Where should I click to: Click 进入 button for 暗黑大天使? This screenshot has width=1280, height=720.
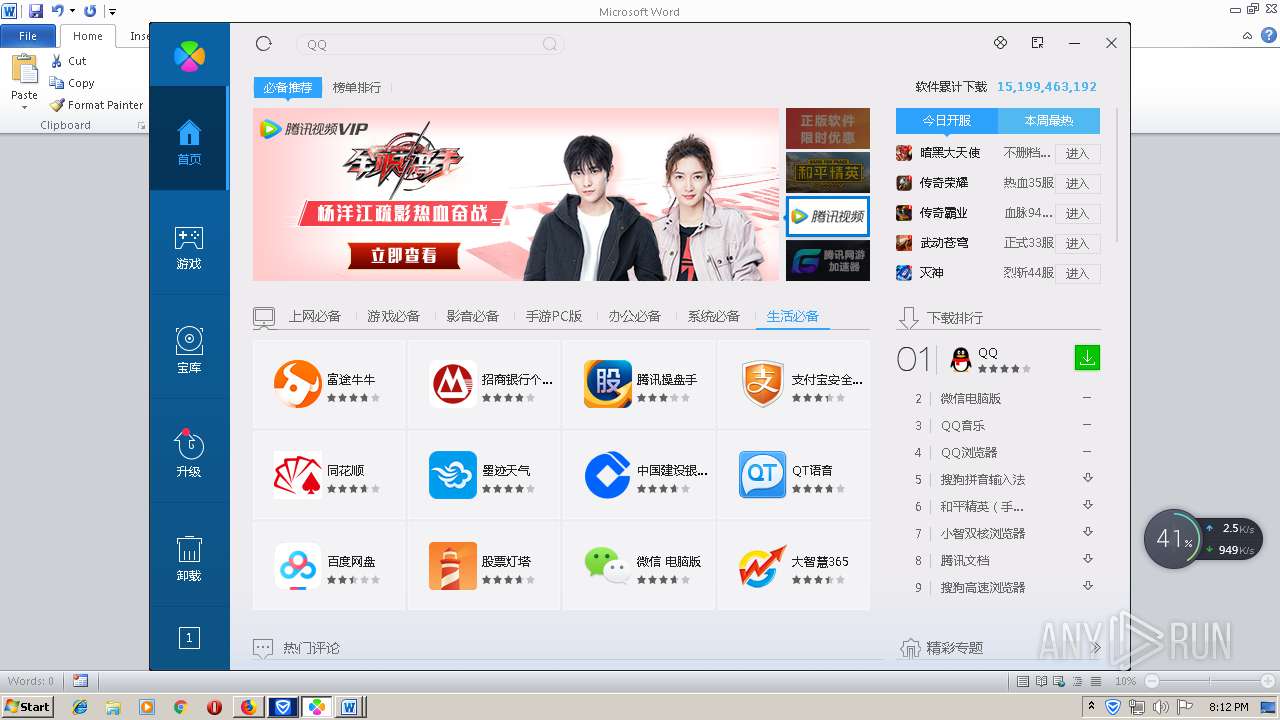1077,153
